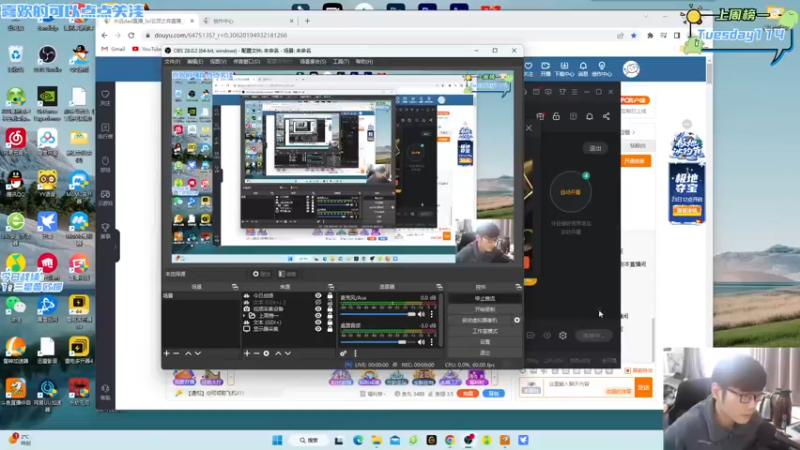Move scene down with the arrow in OBS Scenes panel

198,353
